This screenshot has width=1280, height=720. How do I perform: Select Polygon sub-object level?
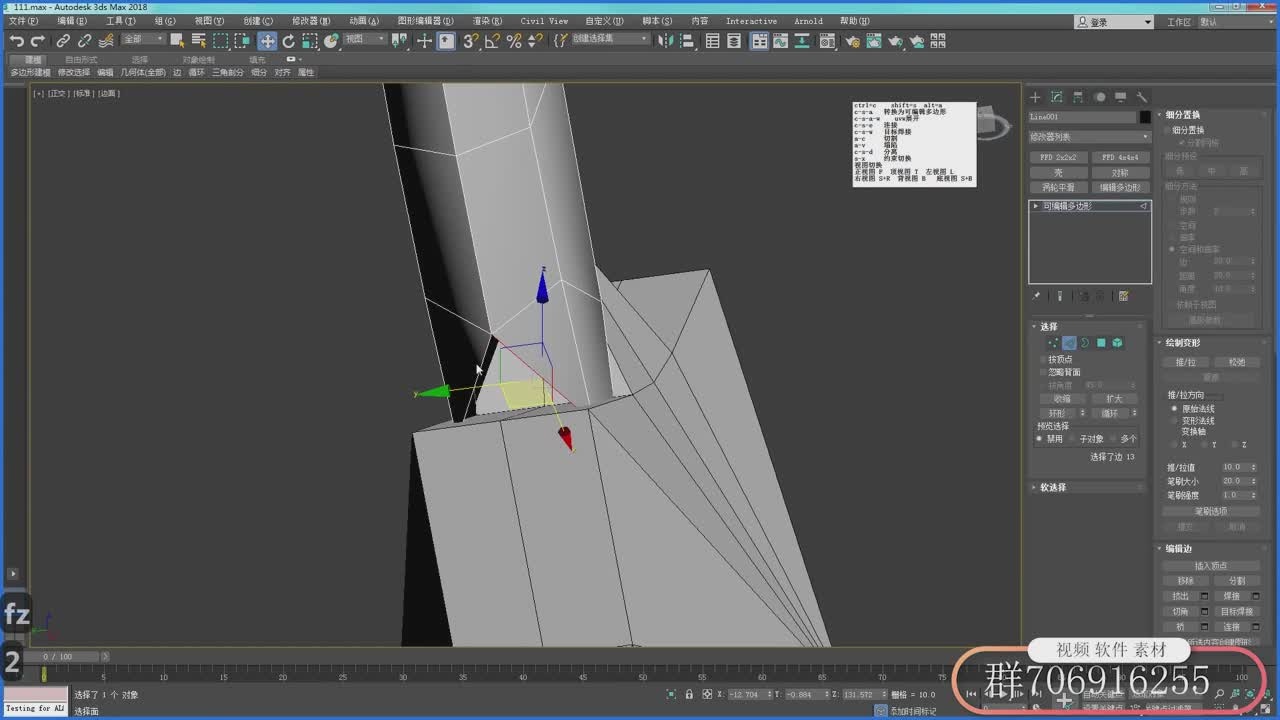(1101, 343)
